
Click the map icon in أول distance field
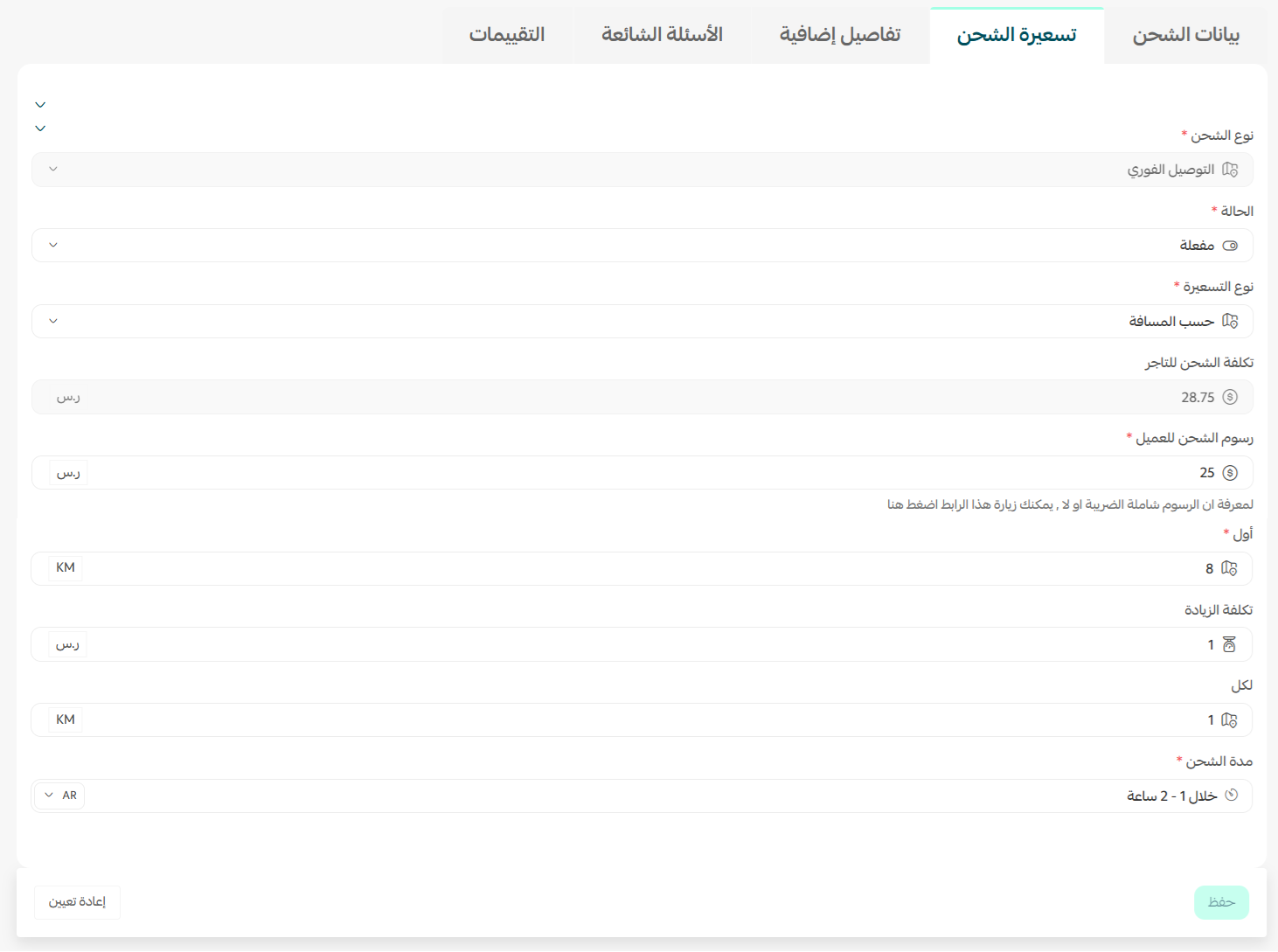[x=1229, y=568]
